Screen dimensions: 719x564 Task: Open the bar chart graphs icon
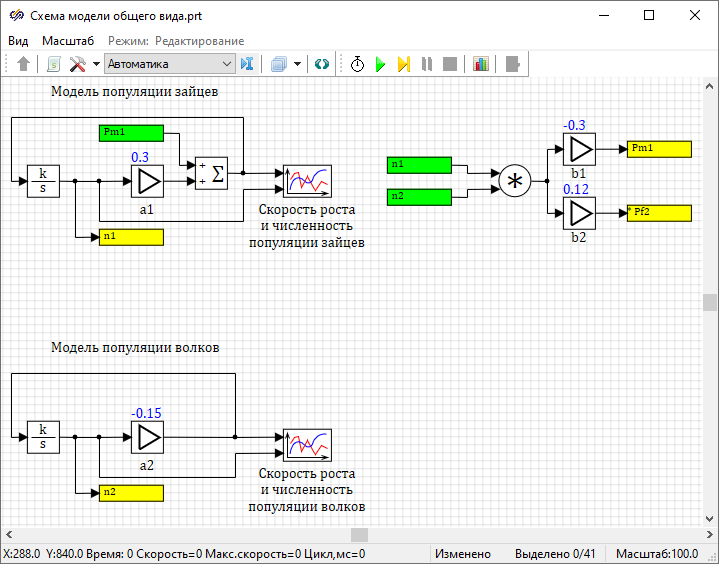(x=481, y=64)
